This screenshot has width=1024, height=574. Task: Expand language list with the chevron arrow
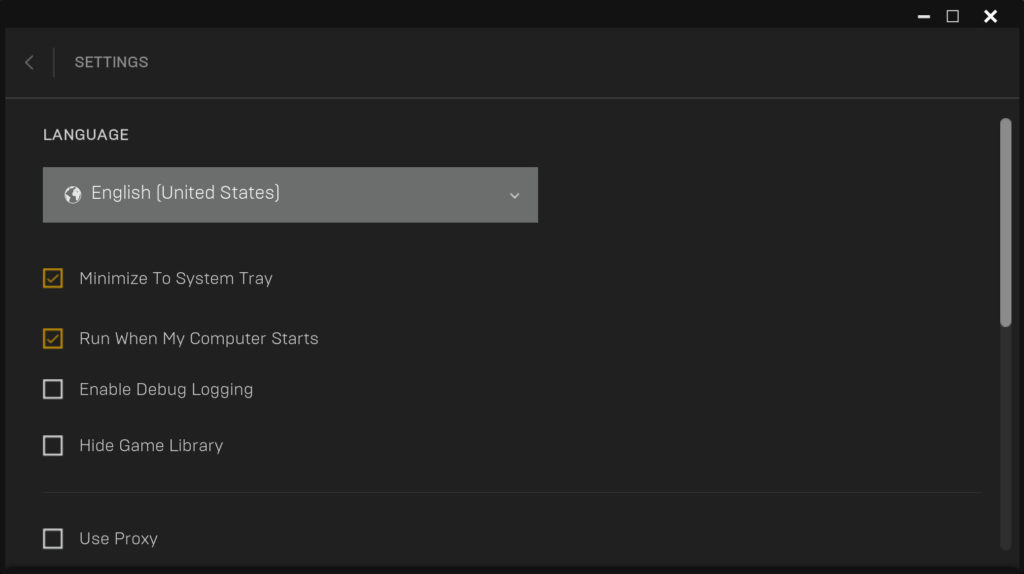(515, 196)
